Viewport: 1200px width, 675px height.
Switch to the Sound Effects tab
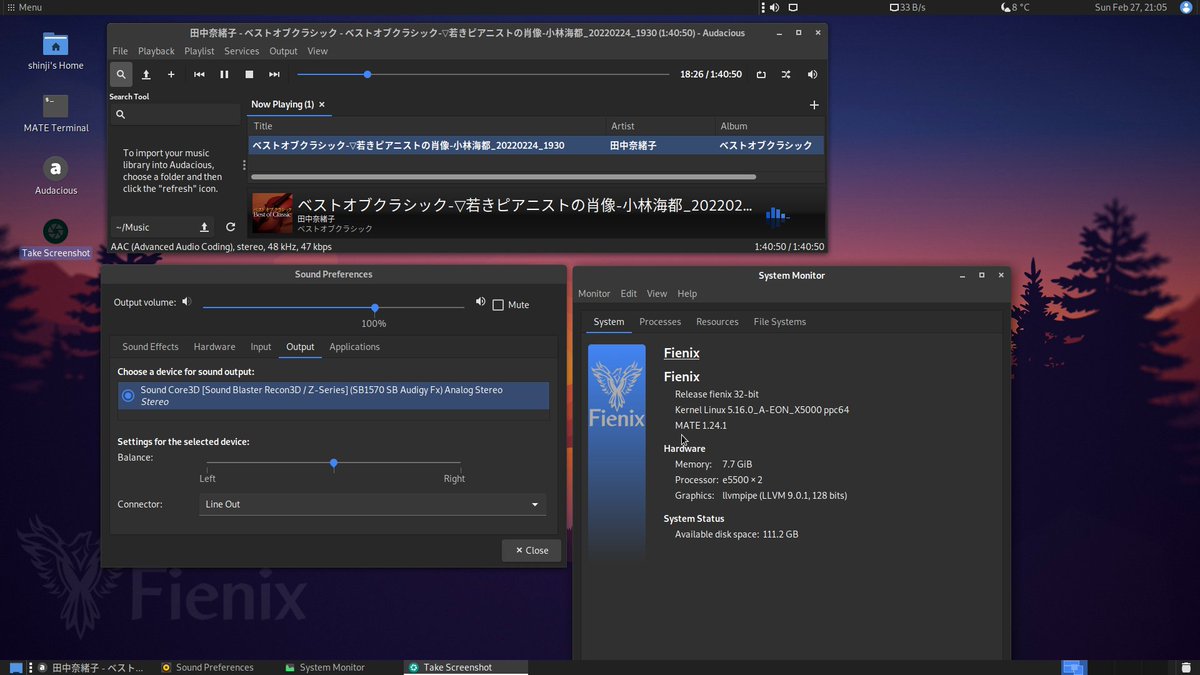pyautogui.click(x=150, y=347)
